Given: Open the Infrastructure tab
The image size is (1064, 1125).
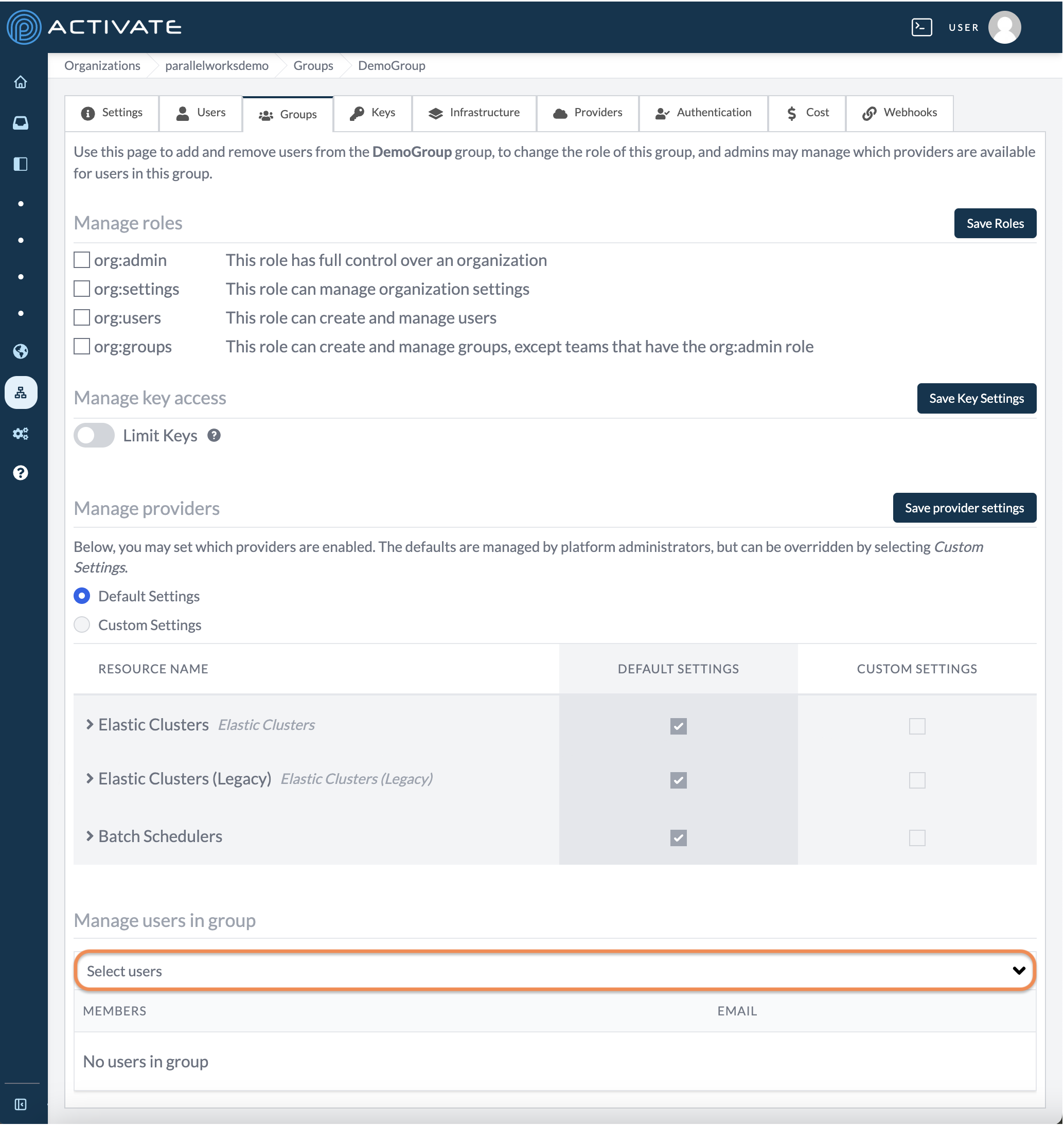Looking at the screenshot, I should [474, 113].
